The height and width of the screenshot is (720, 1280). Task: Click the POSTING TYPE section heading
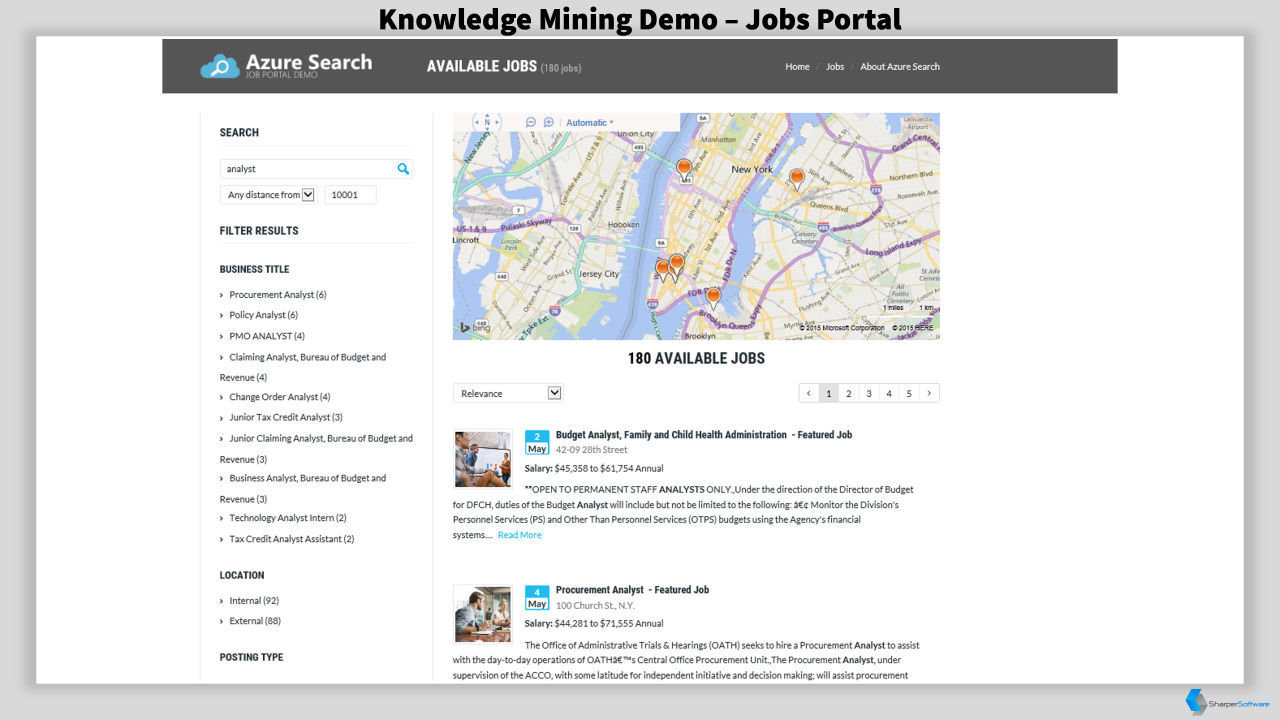251,657
